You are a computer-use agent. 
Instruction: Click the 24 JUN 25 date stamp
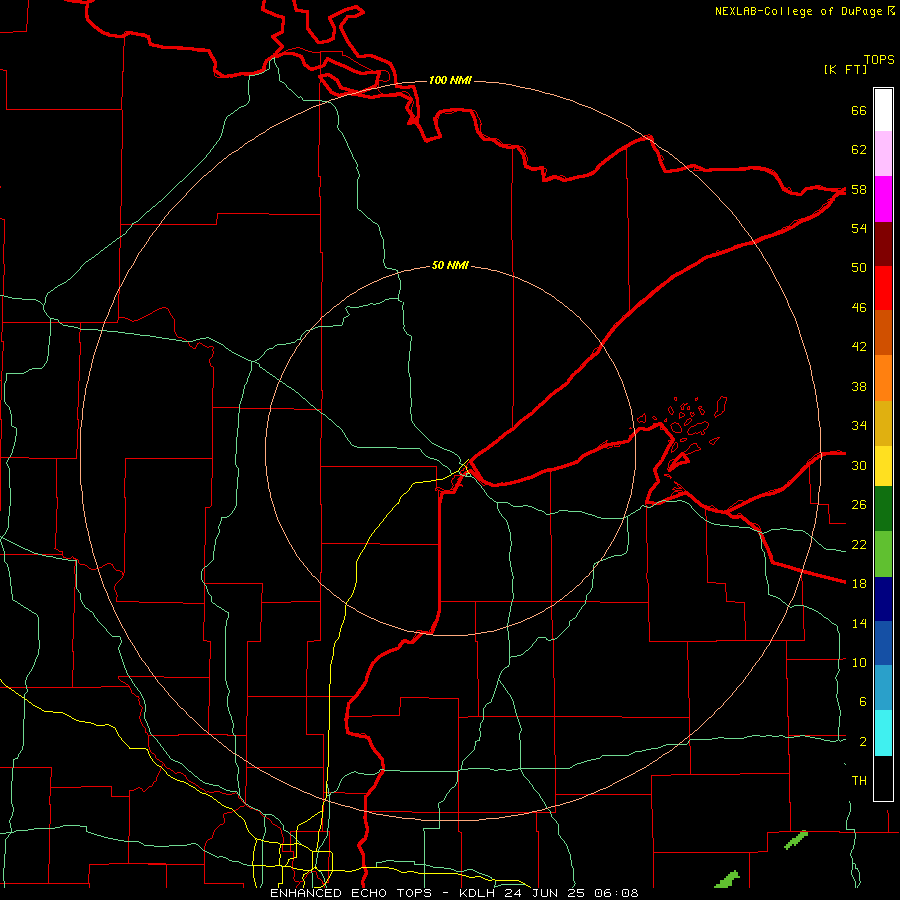pyautogui.click(x=548, y=893)
